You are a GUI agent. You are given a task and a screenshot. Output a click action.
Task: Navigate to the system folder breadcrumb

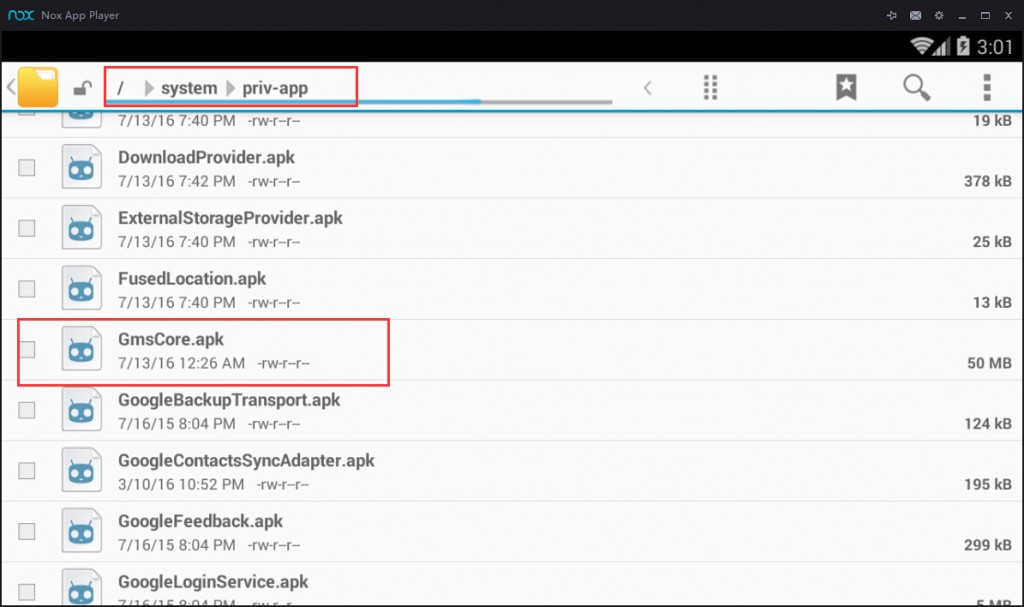click(188, 88)
